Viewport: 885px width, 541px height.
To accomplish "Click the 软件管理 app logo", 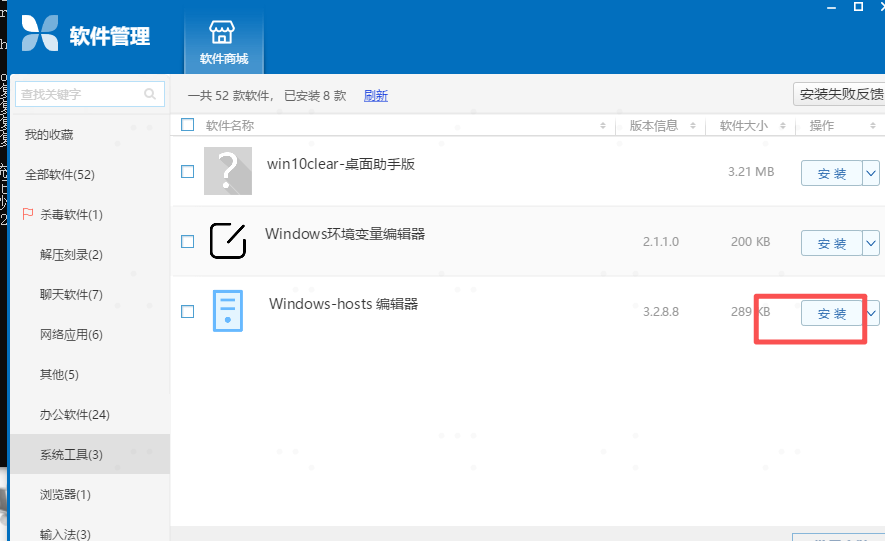I will tap(39, 36).
